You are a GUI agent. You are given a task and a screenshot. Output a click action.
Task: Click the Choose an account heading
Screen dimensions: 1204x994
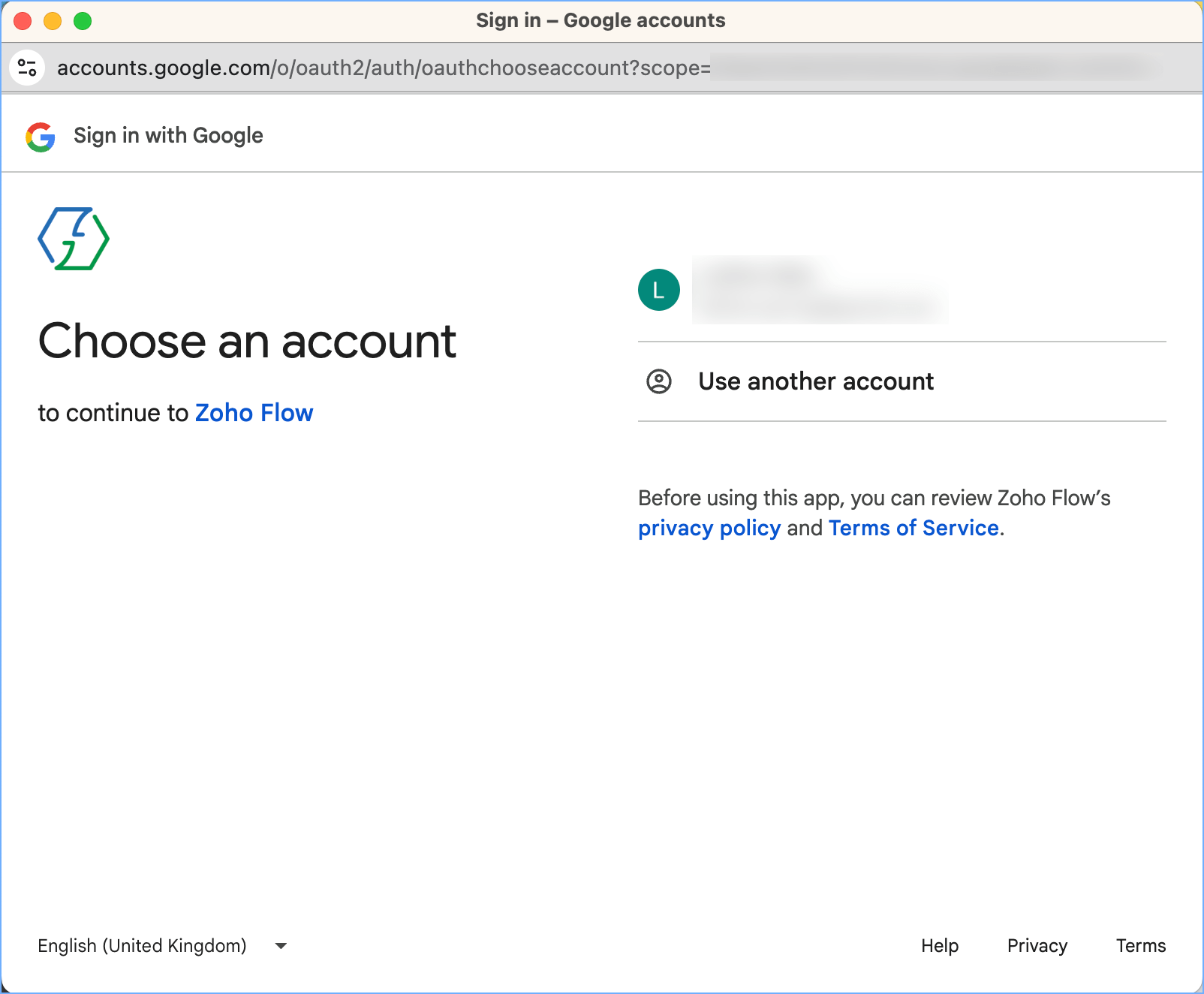[x=247, y=342]
